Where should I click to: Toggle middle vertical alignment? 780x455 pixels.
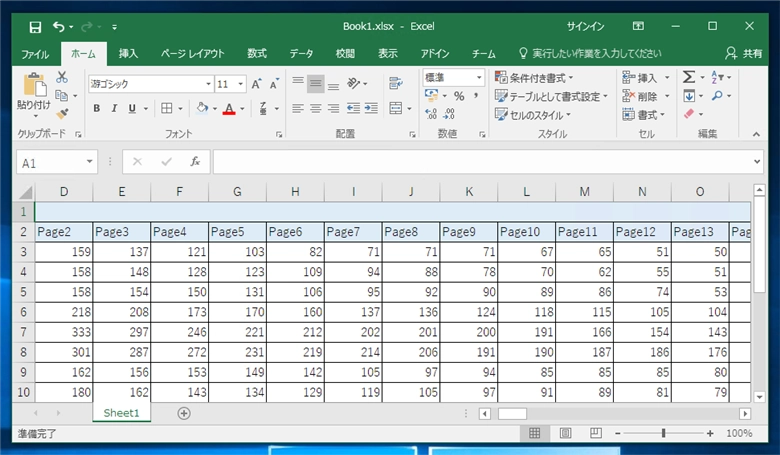coord(315,83)
